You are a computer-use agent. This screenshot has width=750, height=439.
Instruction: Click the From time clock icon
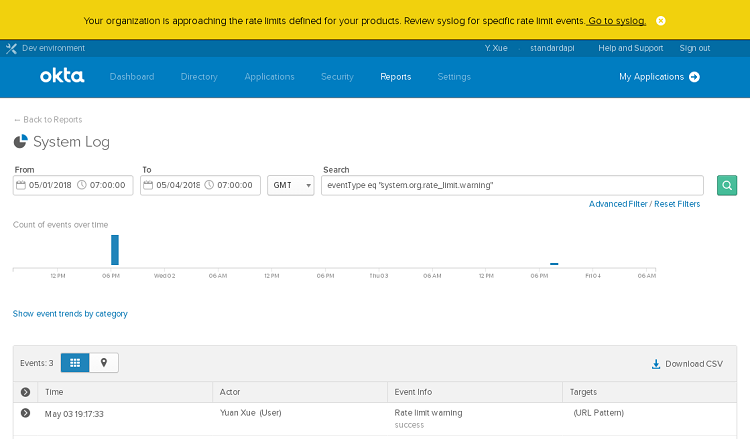(x=82, y=185)
